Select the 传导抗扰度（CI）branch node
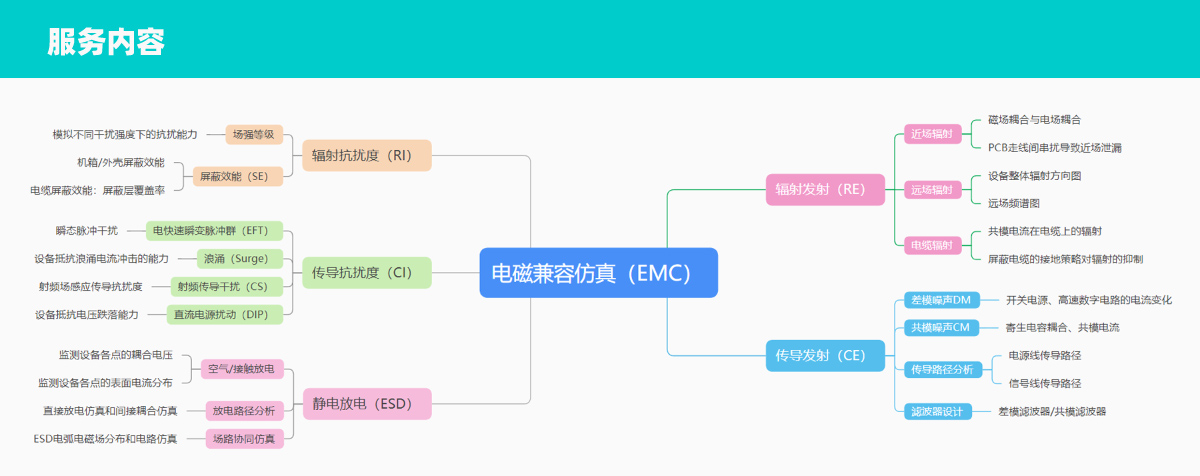Viewport: 1200px width, 476px height. pyautogui.click(x=366, y=272)
